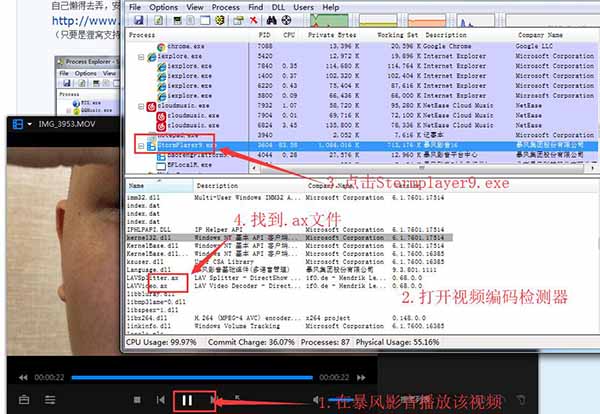Select the cloudmusic.exe row with PID 6824
The height and width of the screenshot is (414, 600).
[362, 126]
